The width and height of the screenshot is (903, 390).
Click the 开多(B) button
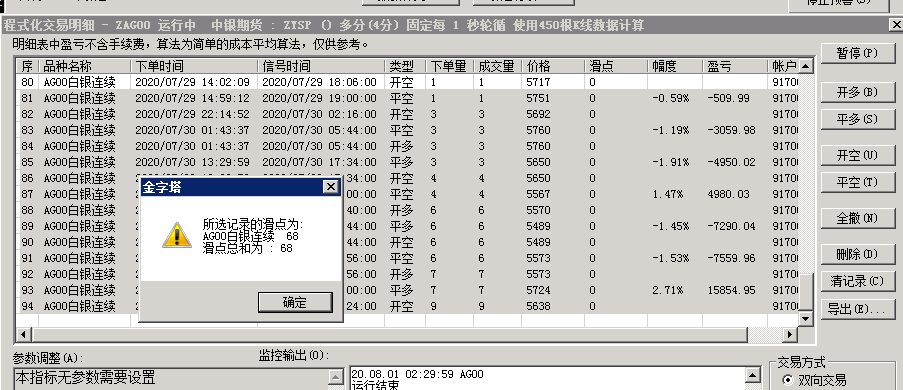click(858, 92)
